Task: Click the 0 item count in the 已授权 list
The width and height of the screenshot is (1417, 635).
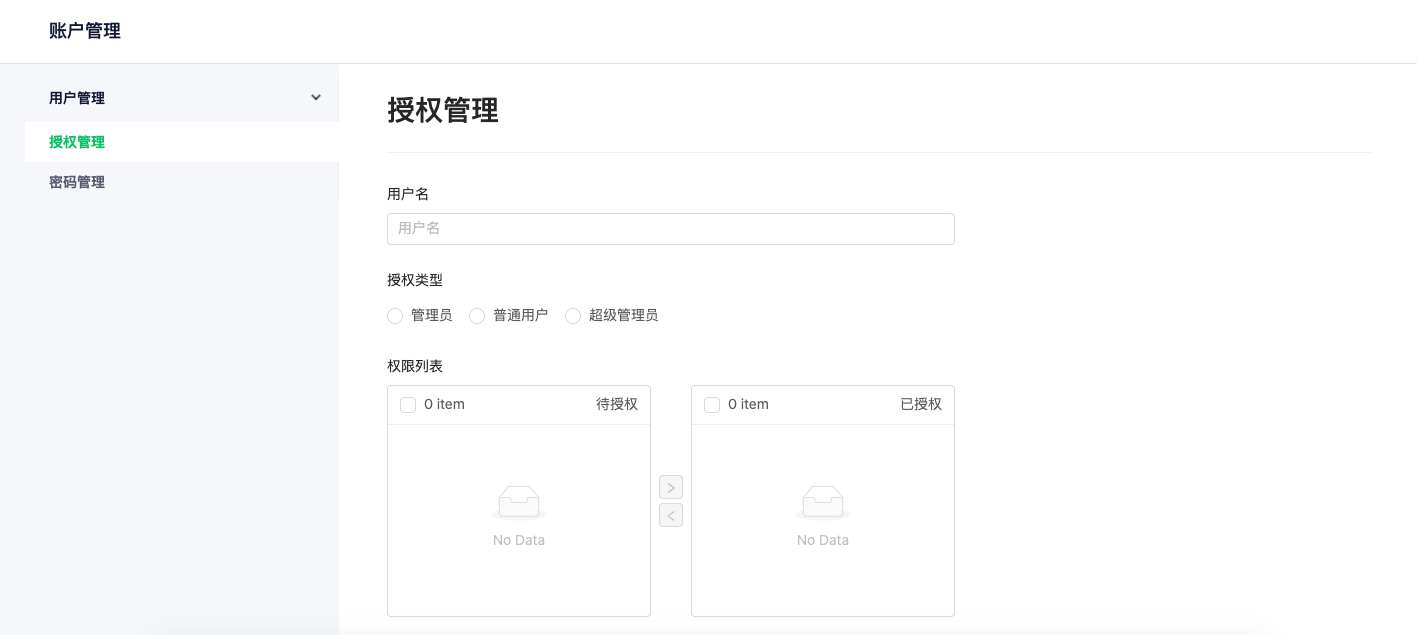Action: (748, 404)
